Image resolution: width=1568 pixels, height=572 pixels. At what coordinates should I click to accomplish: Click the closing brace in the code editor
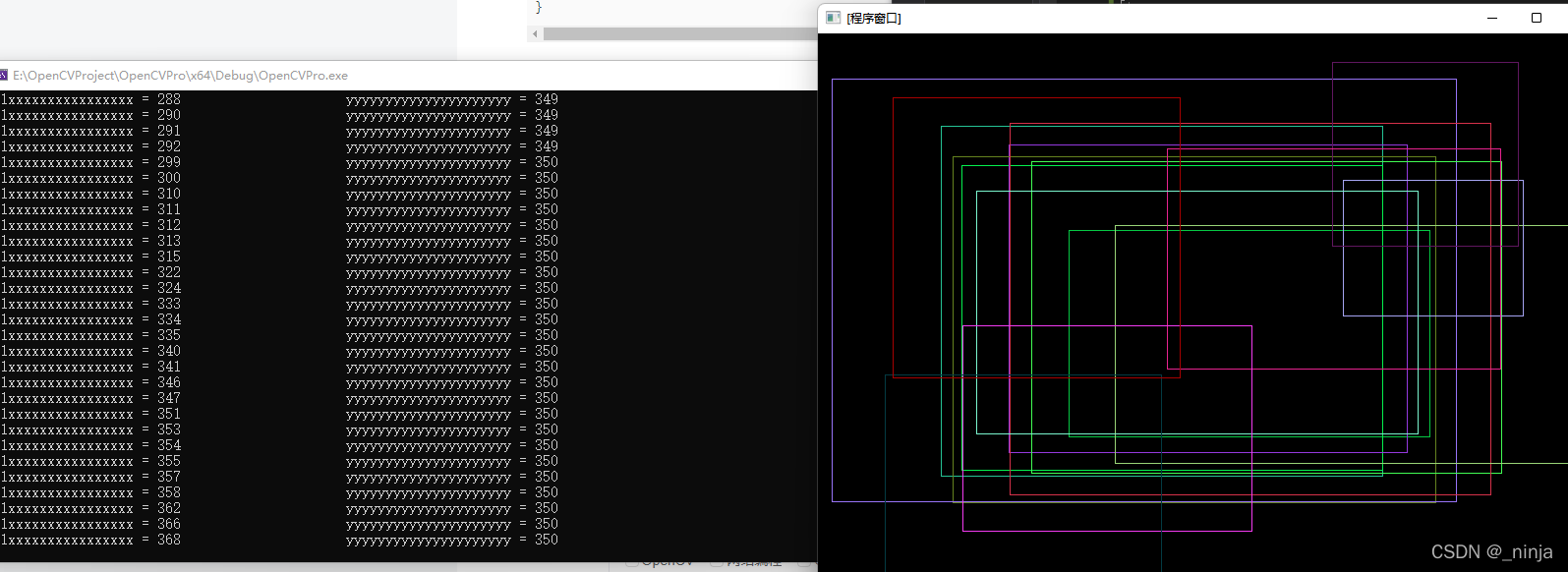point(539,7)
